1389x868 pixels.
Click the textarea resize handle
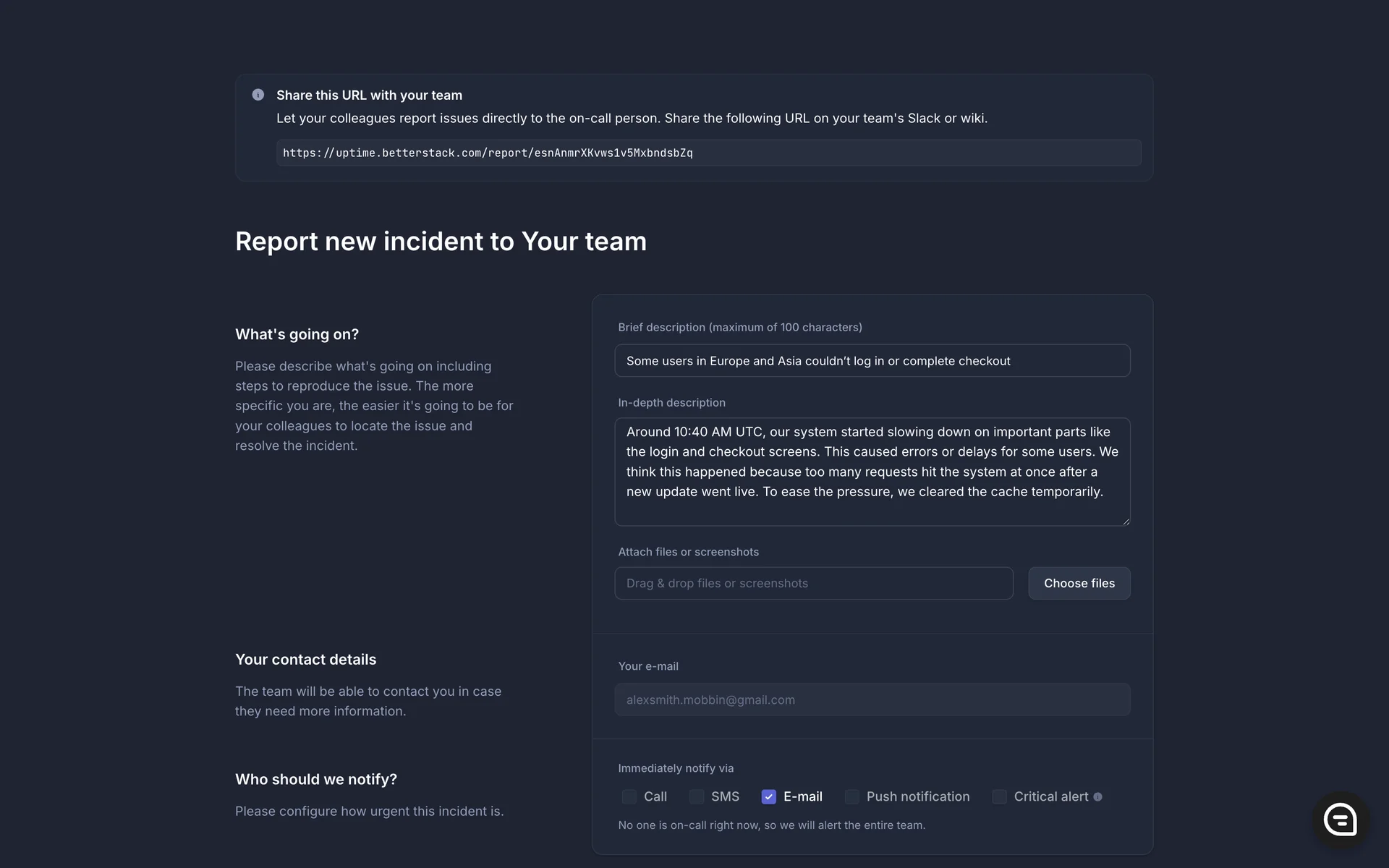pos(1126,521)
